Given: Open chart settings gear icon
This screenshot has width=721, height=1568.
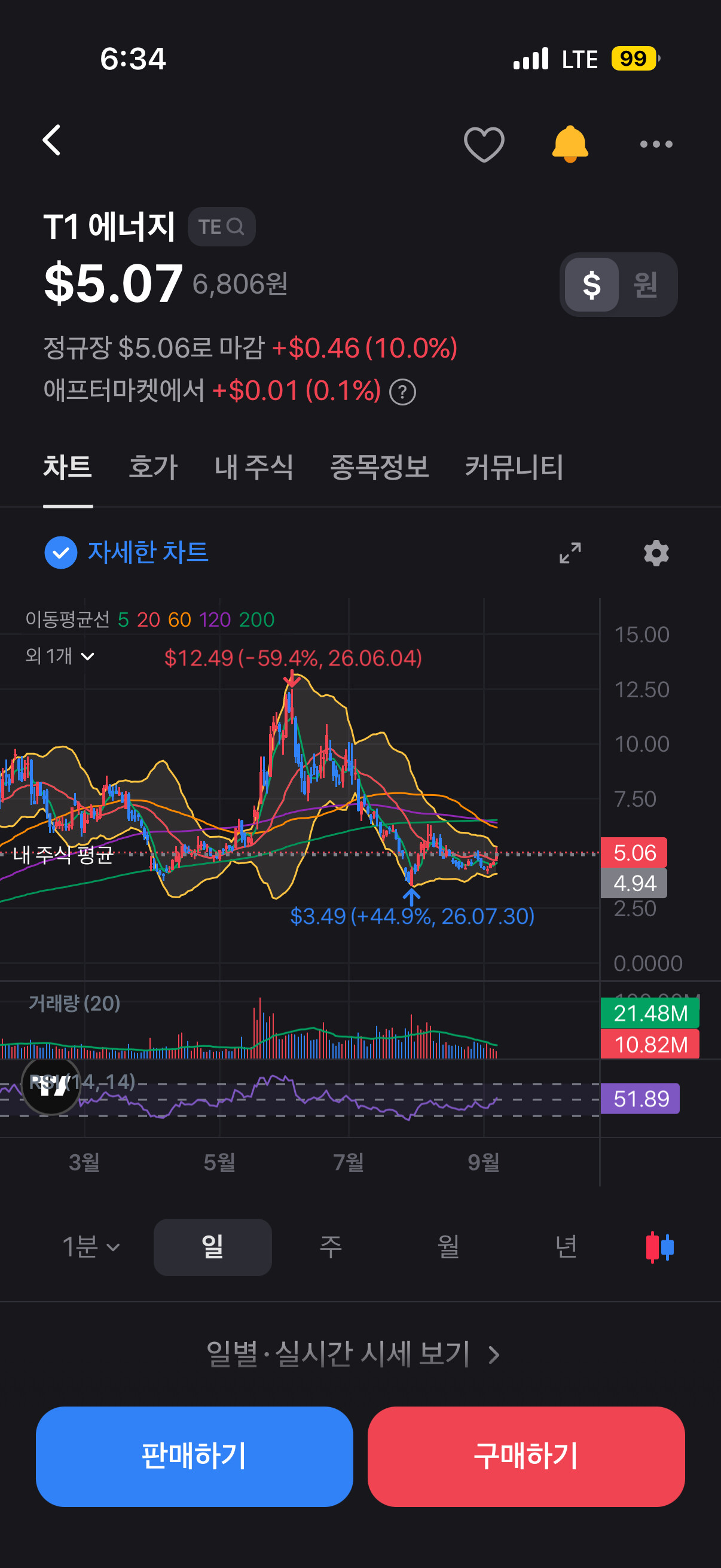Looking at the screenshot, I should pos(656,553).
